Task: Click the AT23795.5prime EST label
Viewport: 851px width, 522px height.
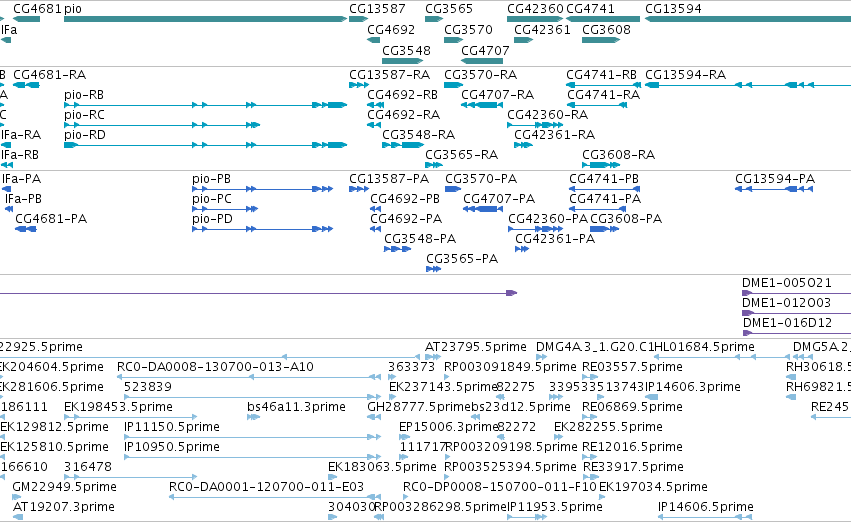Action: pyautogui.click(x=476, y=347)
